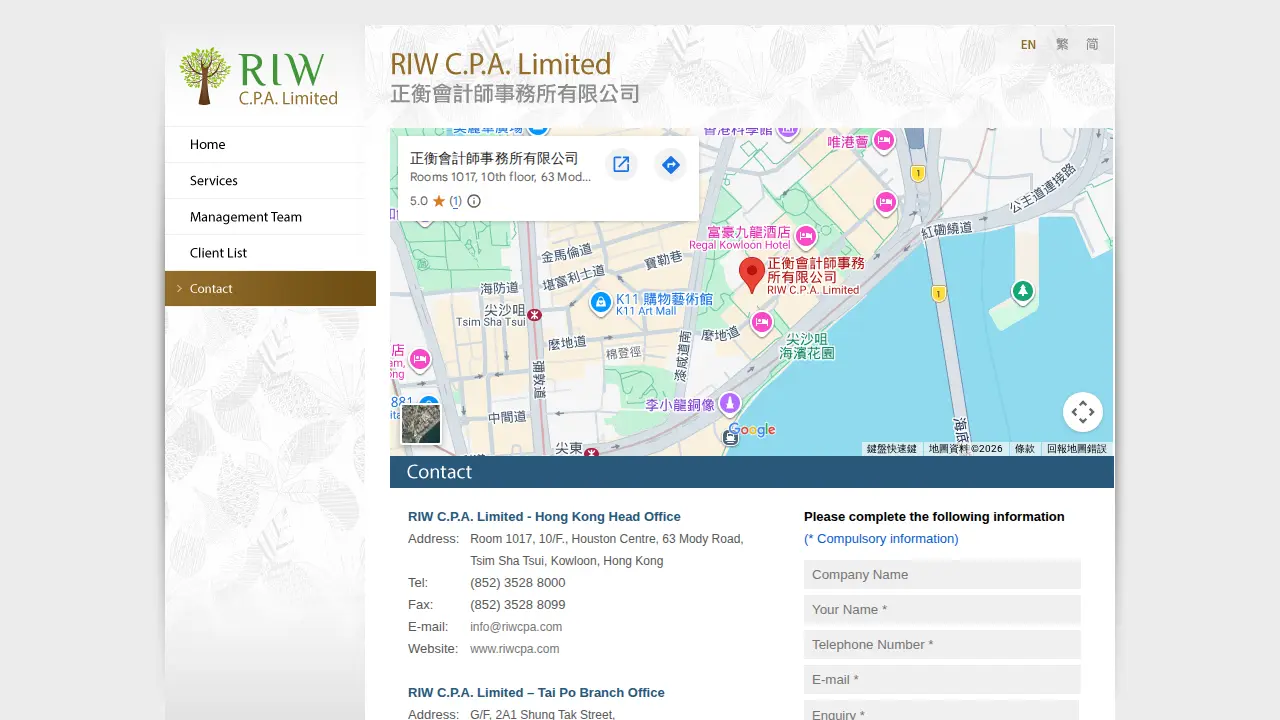Click the Bruce Lee statue purple marker
This screenshot has height=720, width=1280.
pyautogui.click(x=730, y=403)
